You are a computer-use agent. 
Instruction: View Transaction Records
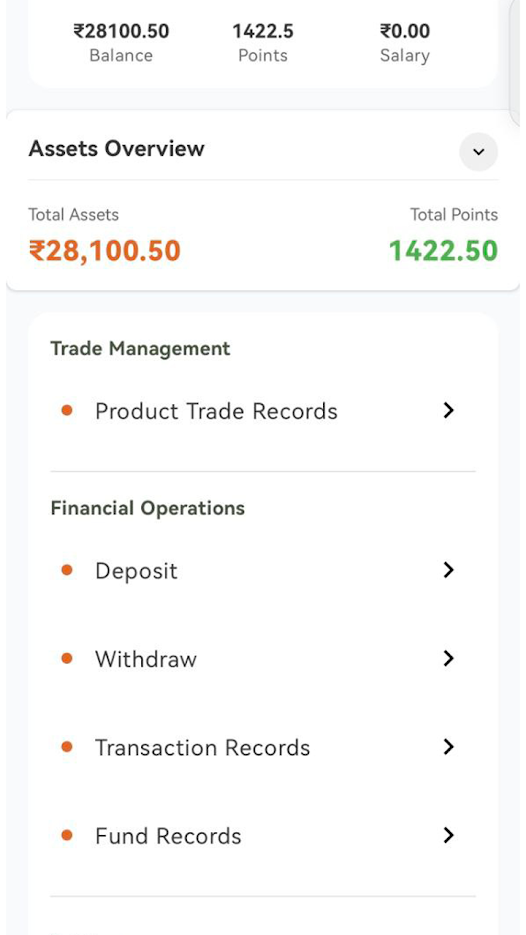[262, 747]
